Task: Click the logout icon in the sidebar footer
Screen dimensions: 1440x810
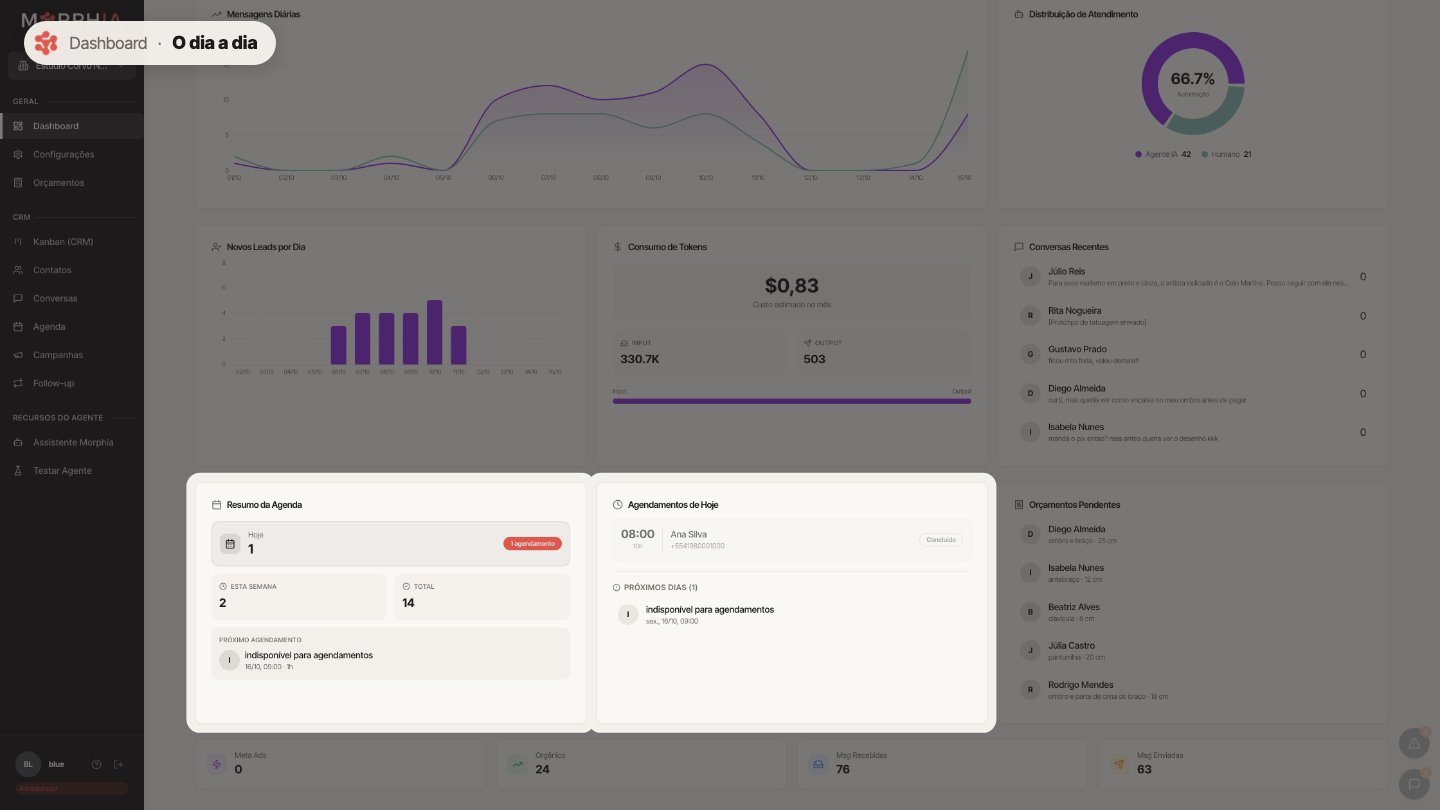Action: click(x=118, y=764)
